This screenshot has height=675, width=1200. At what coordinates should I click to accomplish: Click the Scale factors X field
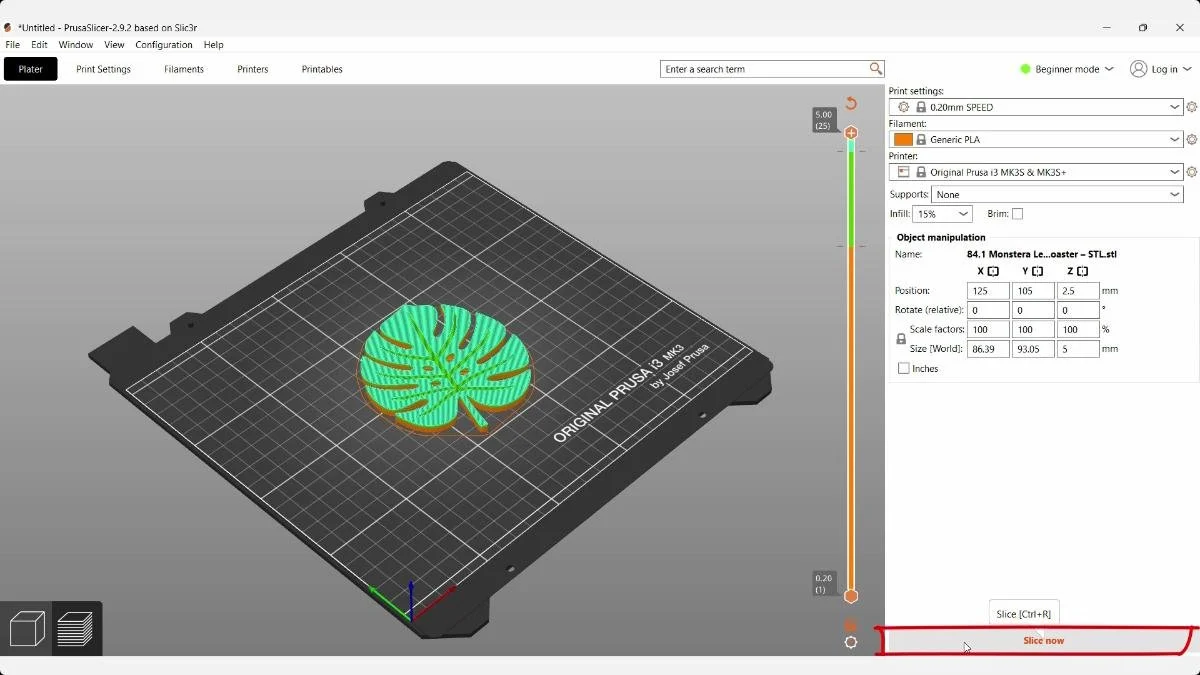tap(988, 329)
